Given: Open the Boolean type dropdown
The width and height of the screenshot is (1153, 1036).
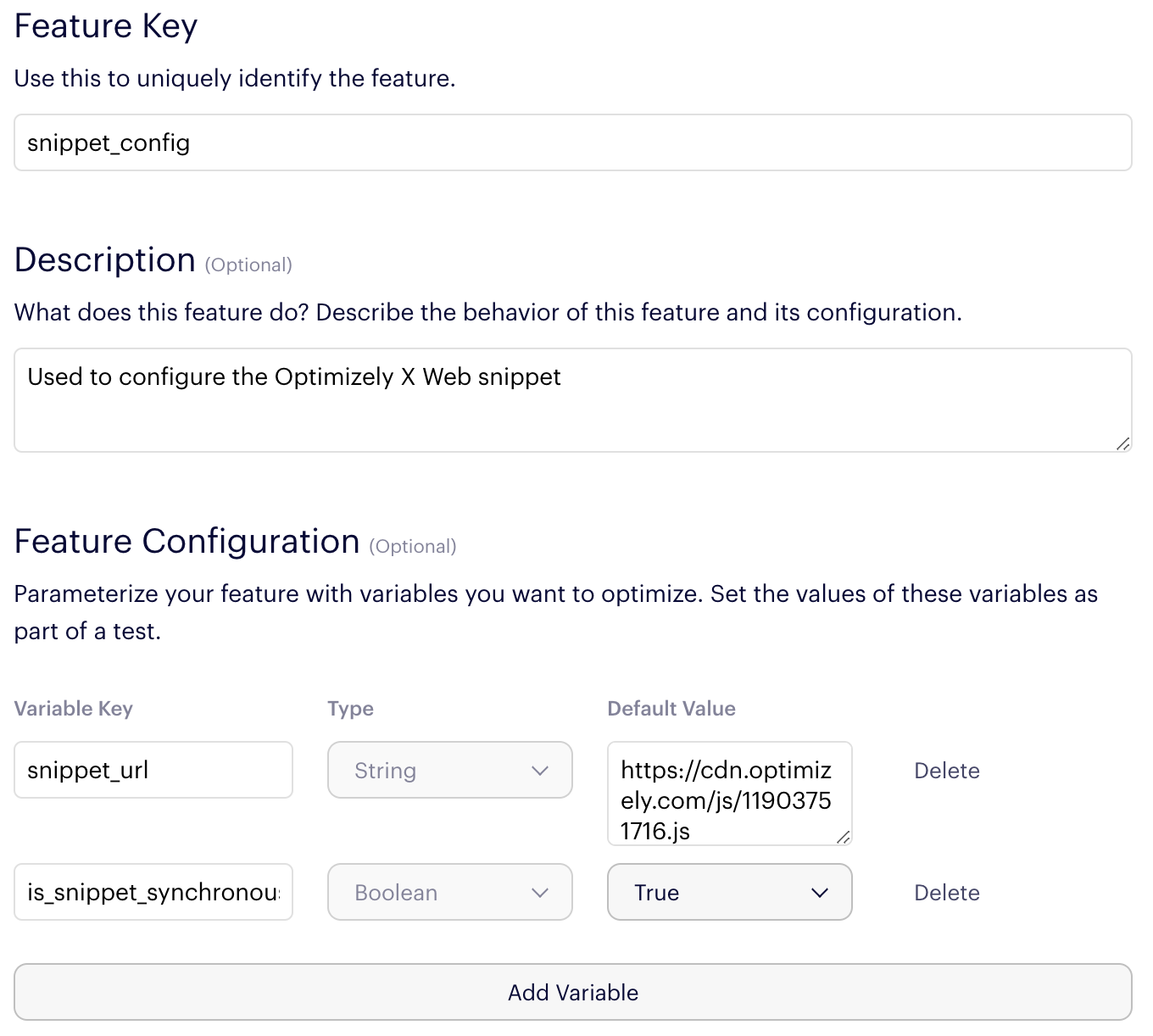Looking at the screenshot, I should click(449, 892).
